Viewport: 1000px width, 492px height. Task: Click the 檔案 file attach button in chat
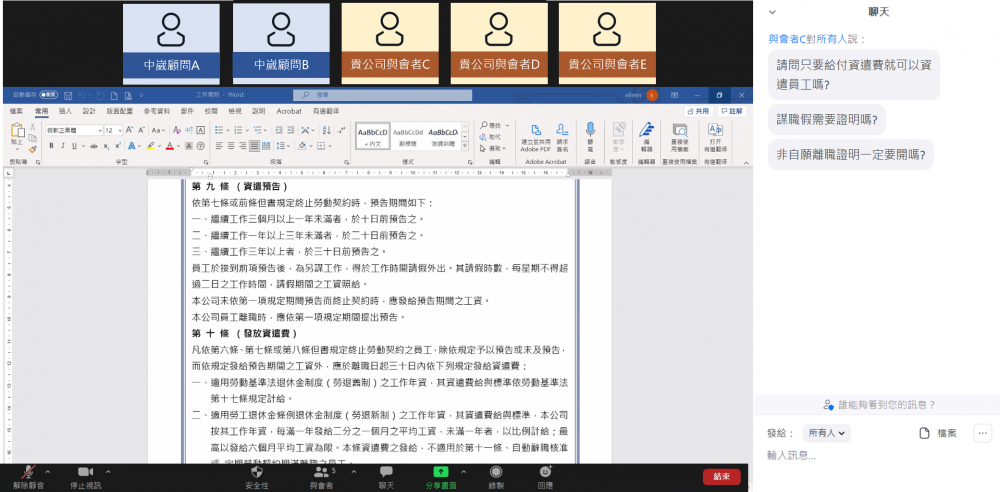point(938,433)
